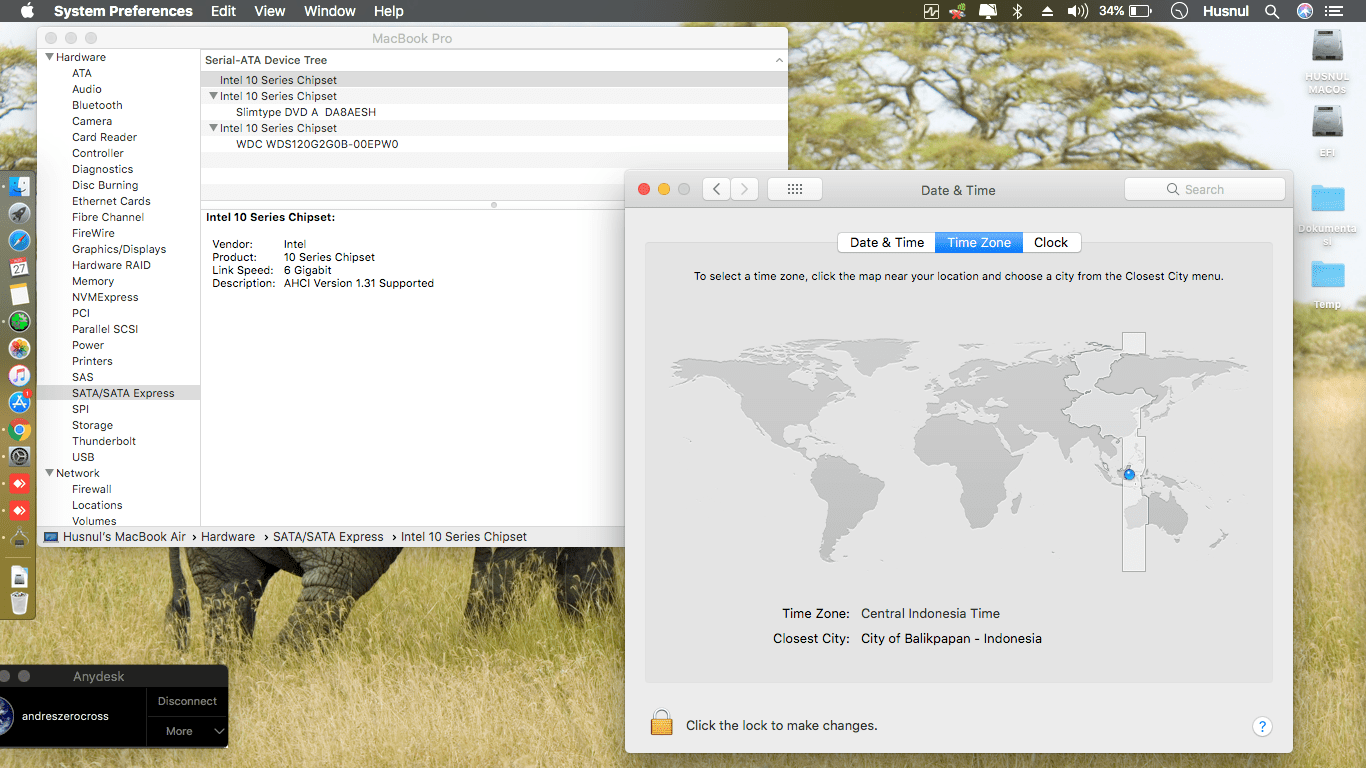This screenshot has width=1366, height=768.
Task: Open the App Store in the Dock
Action: coord(19,403)
